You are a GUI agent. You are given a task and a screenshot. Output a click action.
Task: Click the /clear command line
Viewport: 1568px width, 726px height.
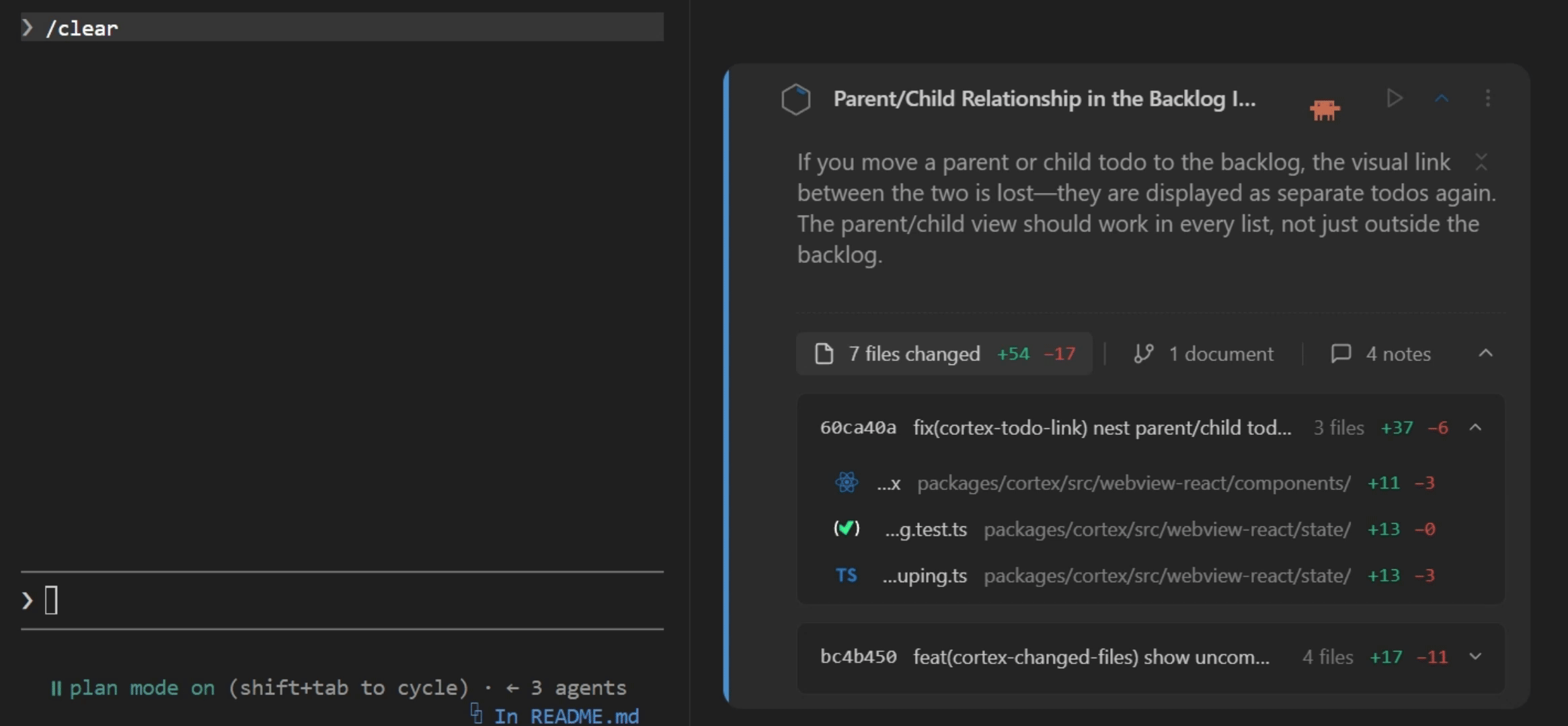[342, 28]
